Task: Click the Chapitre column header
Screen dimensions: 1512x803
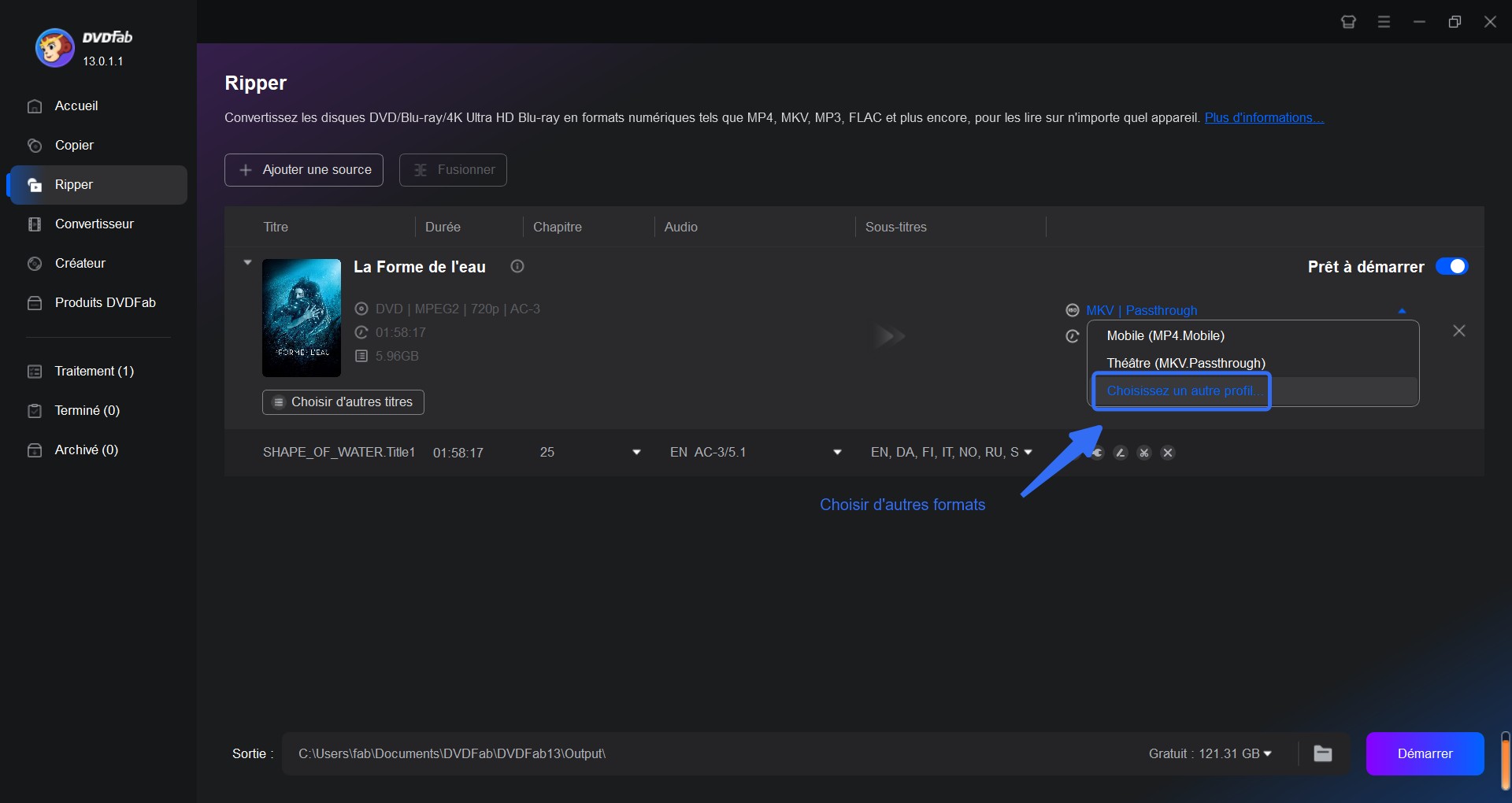Action: [x=557, y=227]
